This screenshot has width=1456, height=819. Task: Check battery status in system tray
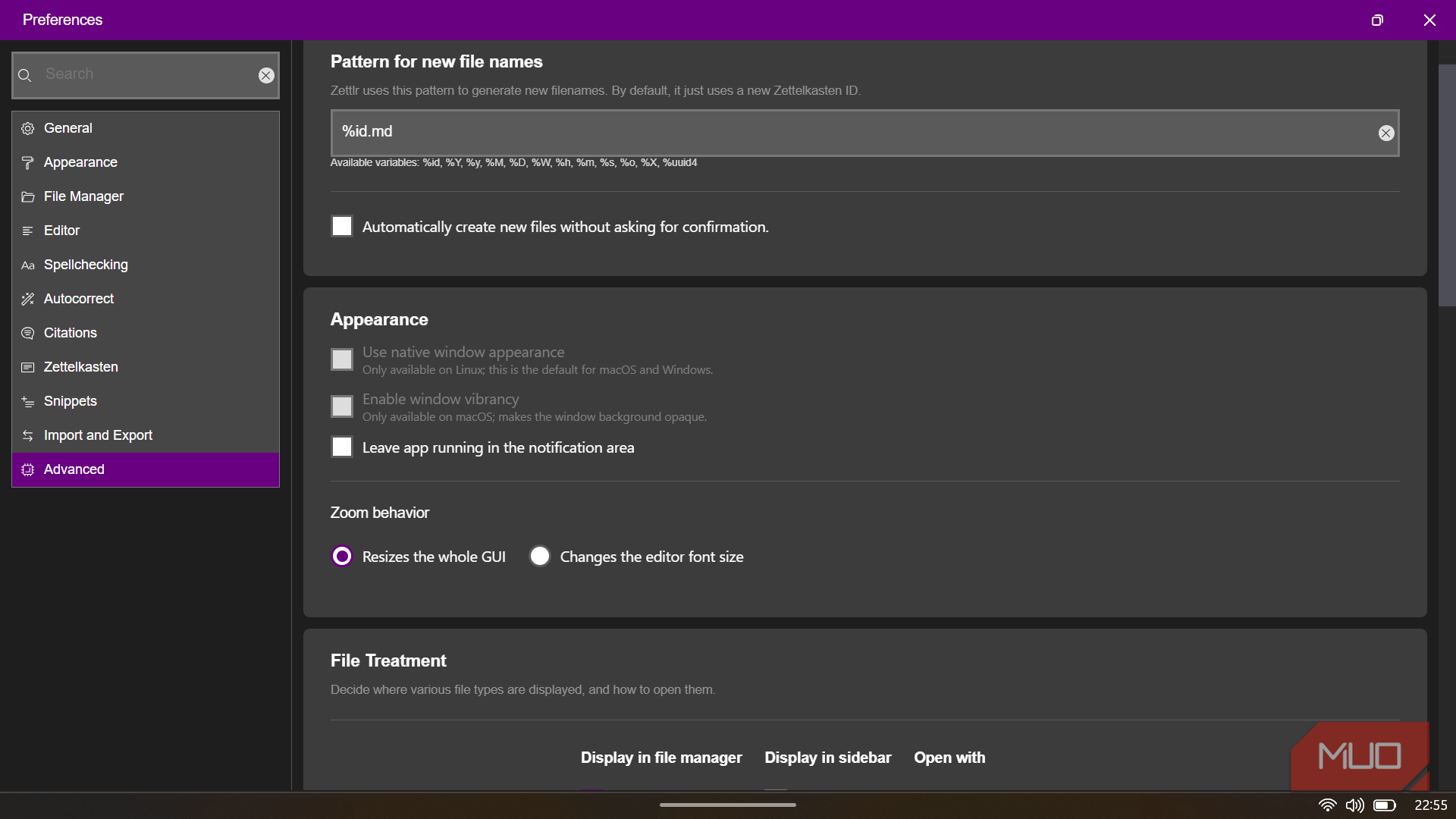(1385, 805)
